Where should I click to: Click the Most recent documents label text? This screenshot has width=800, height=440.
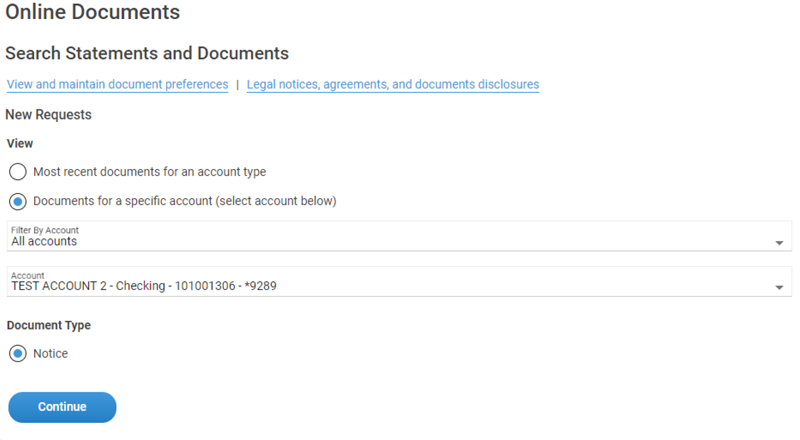[149, 172]
